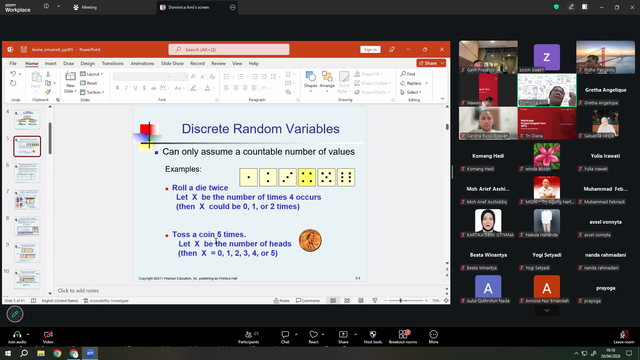
Task: Open the More options in Zoom toolbar
Action: [433, 337]
